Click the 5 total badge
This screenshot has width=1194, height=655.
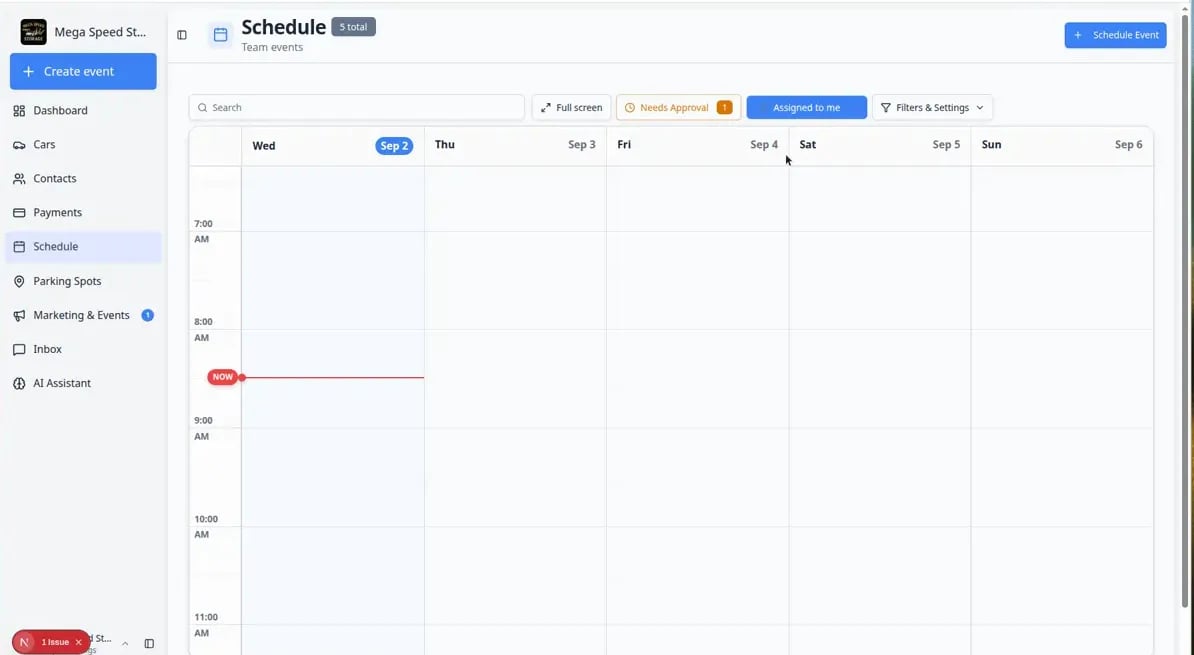[353, 27]
